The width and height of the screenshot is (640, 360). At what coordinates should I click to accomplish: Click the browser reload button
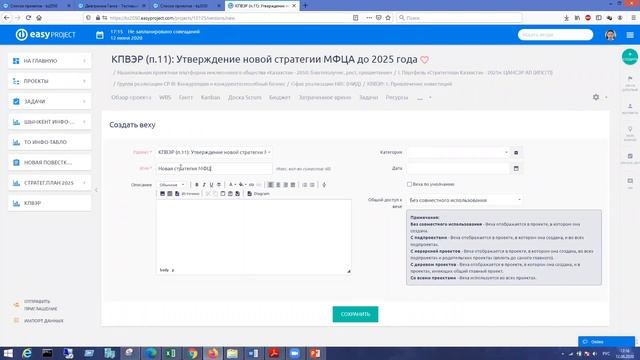(x=28, y=18)
